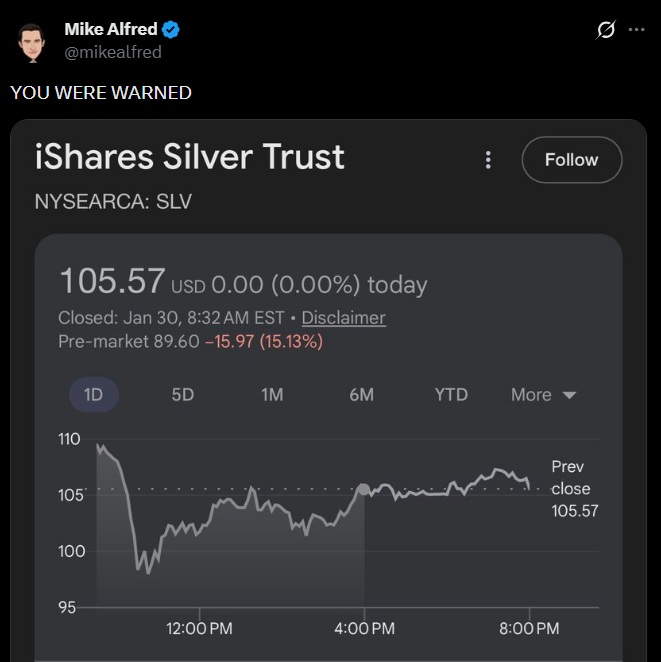
Task: Click the closing price dot on the chart
Action: [x=364, y=489]
